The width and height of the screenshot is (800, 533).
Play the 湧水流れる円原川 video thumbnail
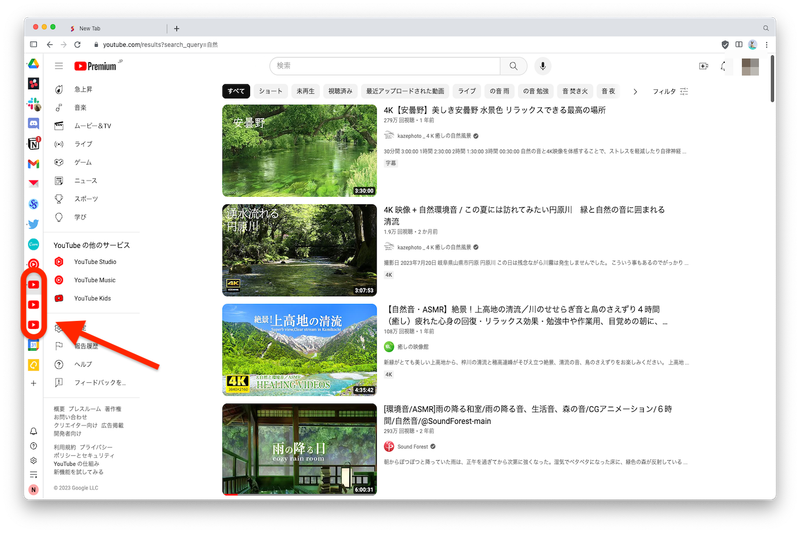(x=299, y=250)
